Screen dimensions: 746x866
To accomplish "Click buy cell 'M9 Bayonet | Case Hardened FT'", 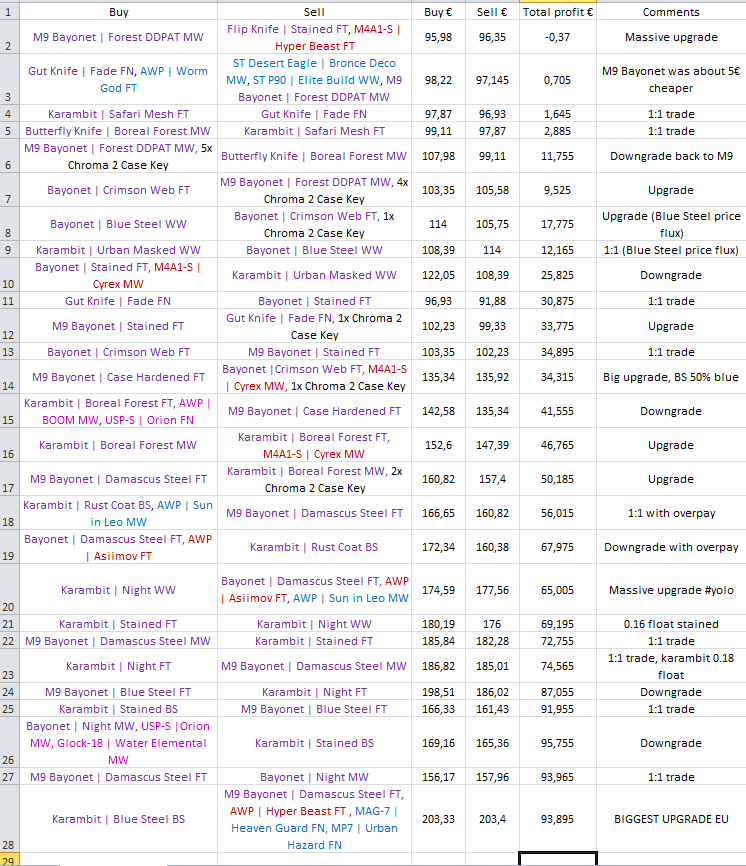I will [x=118, y=377].
